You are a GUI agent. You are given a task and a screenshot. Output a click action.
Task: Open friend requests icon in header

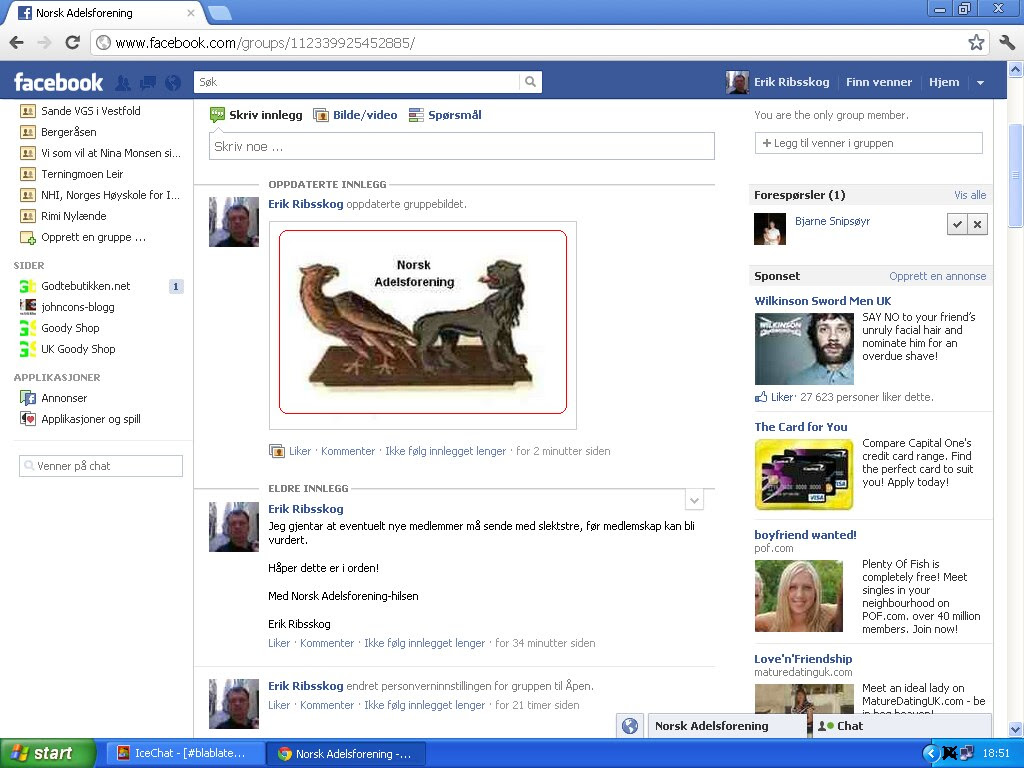pyautogui.click(x=122, y=82)
